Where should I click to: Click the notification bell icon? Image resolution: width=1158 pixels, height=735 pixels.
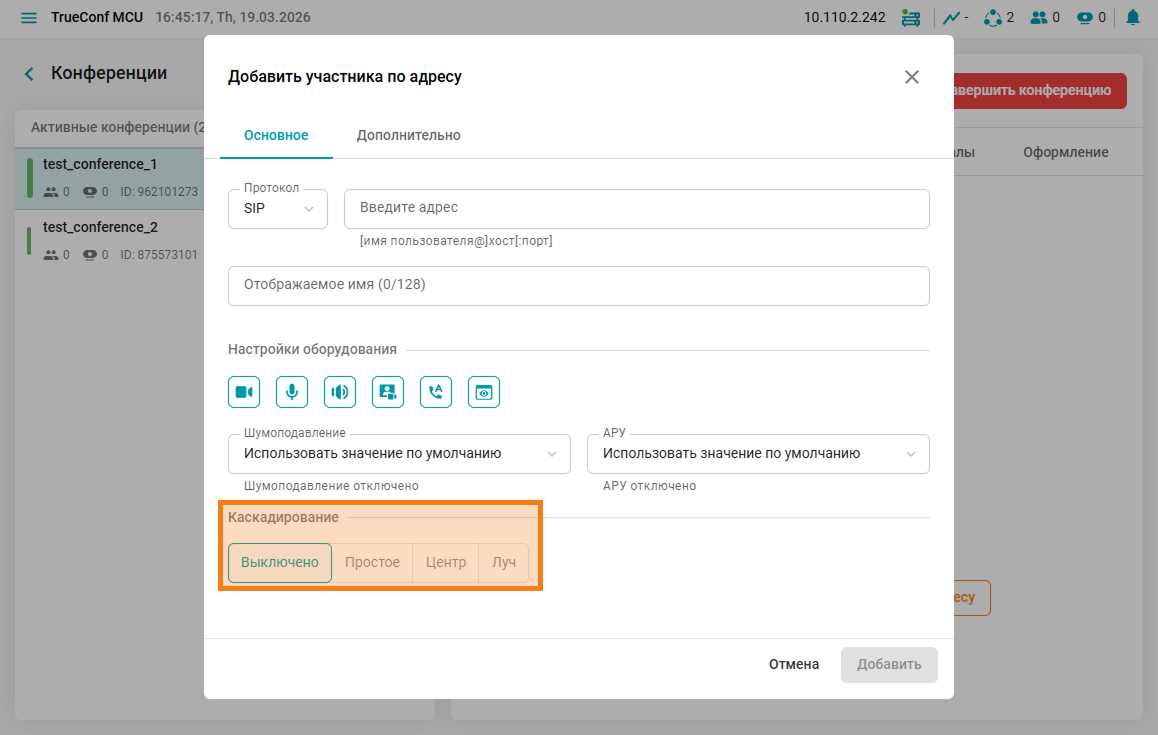(x=1133, y=17)
